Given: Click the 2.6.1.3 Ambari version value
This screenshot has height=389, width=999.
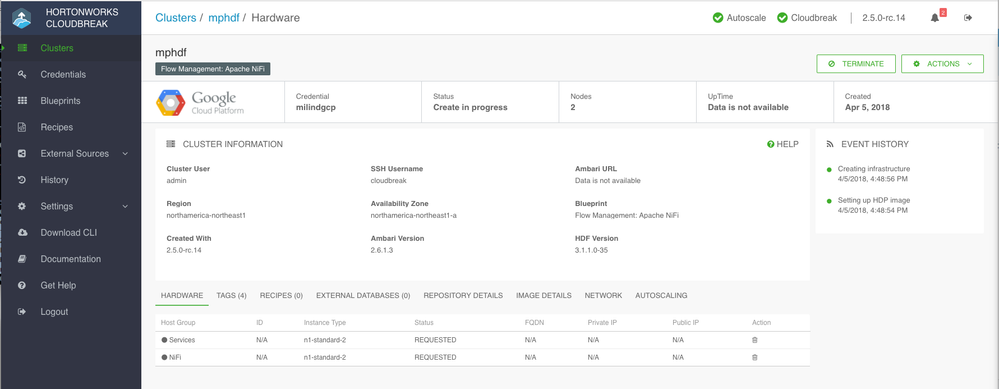Looking at the screenshot, I should tap(382, 250).
